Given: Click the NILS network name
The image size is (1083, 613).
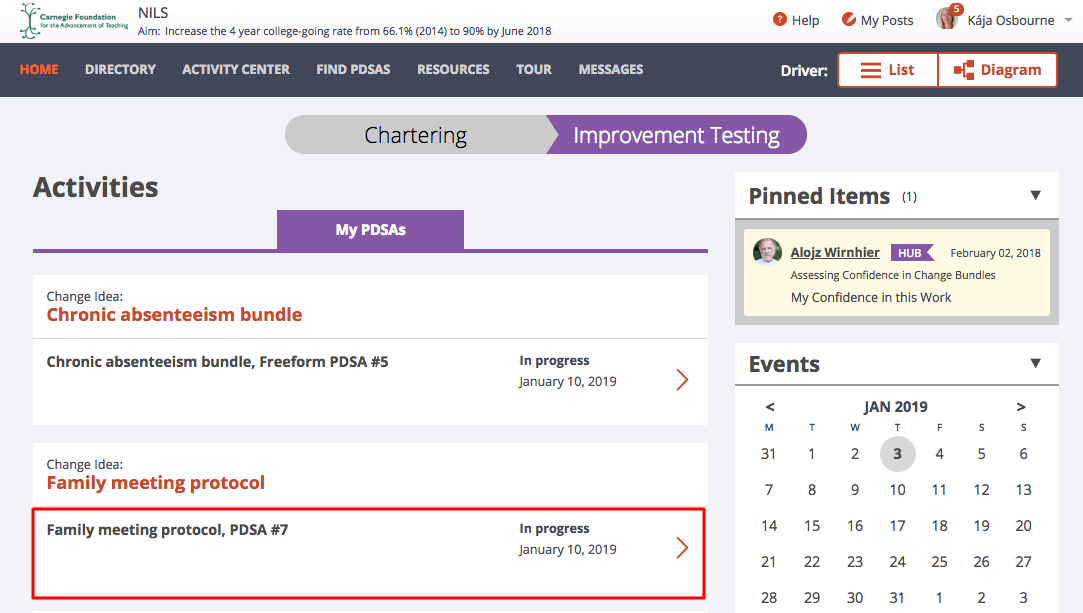Looking at the screenshot, I should (x=153, y=12).
